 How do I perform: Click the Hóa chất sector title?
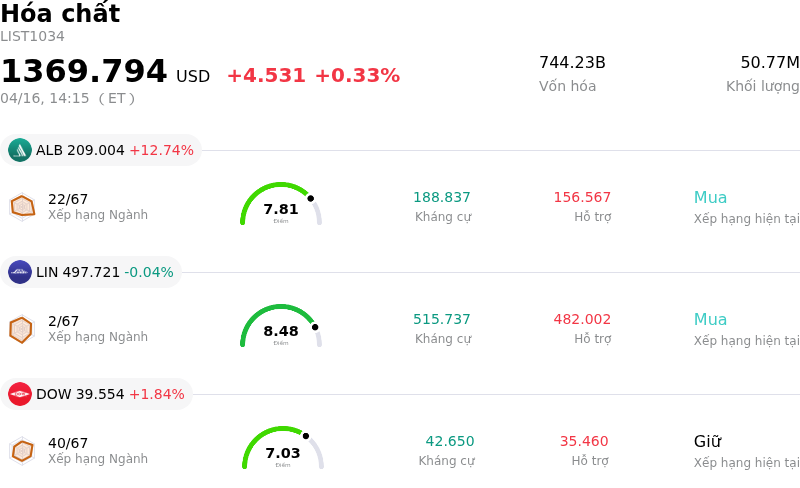tap(60, 14)
